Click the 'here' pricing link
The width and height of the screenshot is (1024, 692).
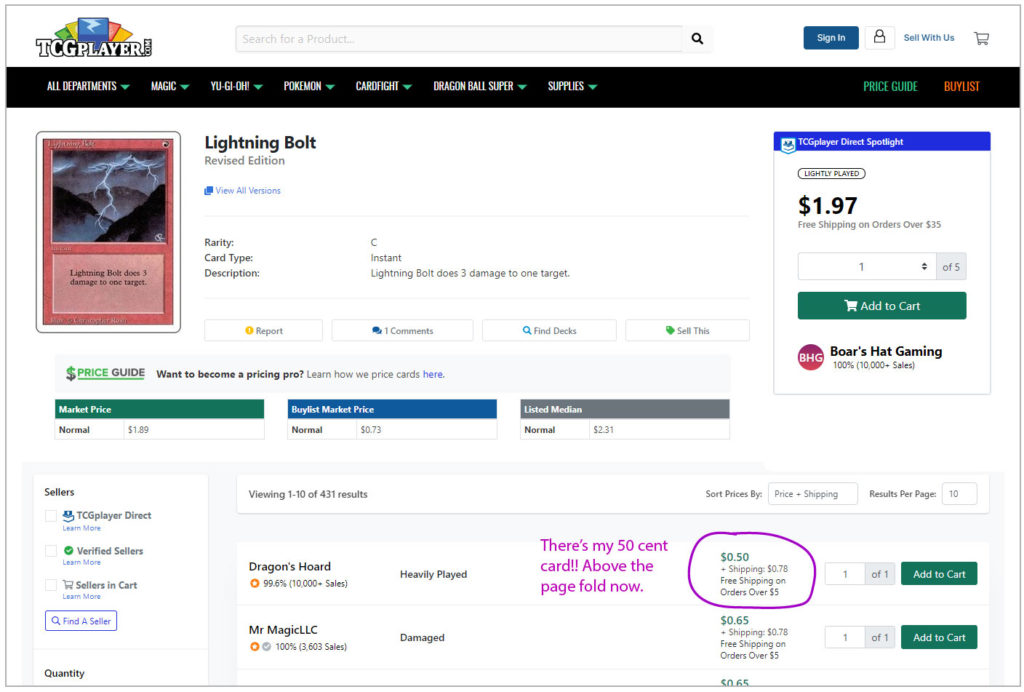(433, 374)
